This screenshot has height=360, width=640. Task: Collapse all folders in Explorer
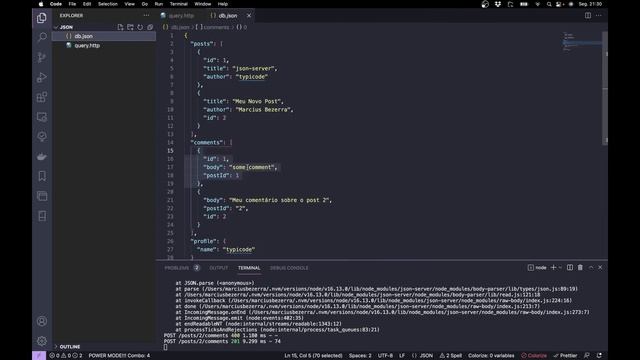(x=150, y=27)
